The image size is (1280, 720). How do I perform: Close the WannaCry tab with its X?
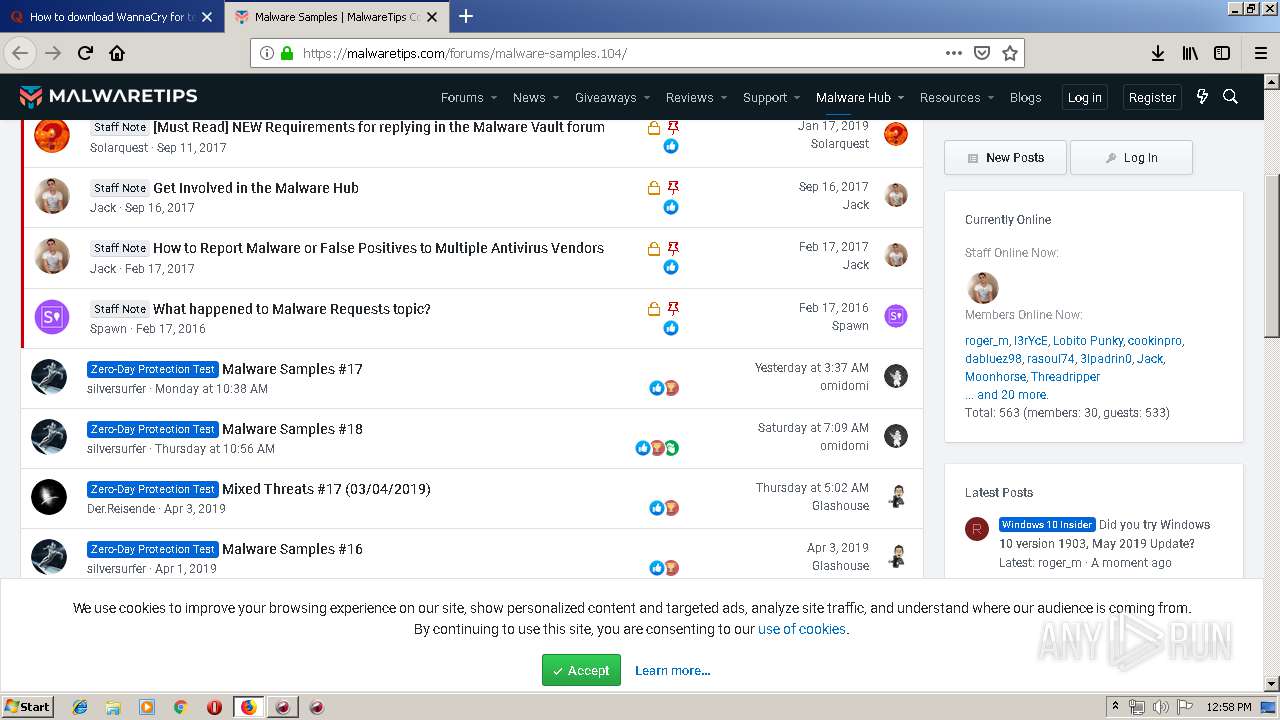pyautogui.click(x=207, y=16)
